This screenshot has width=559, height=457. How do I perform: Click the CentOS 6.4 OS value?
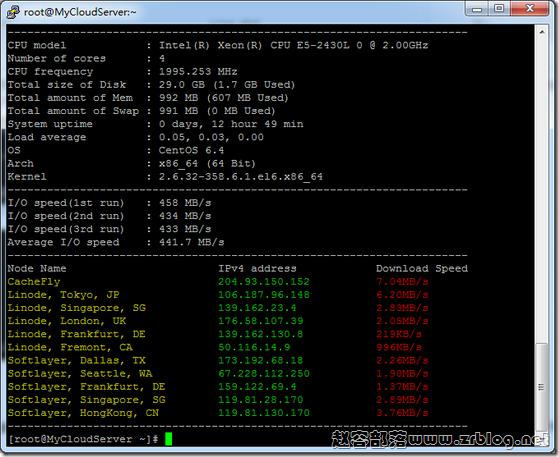191,150
